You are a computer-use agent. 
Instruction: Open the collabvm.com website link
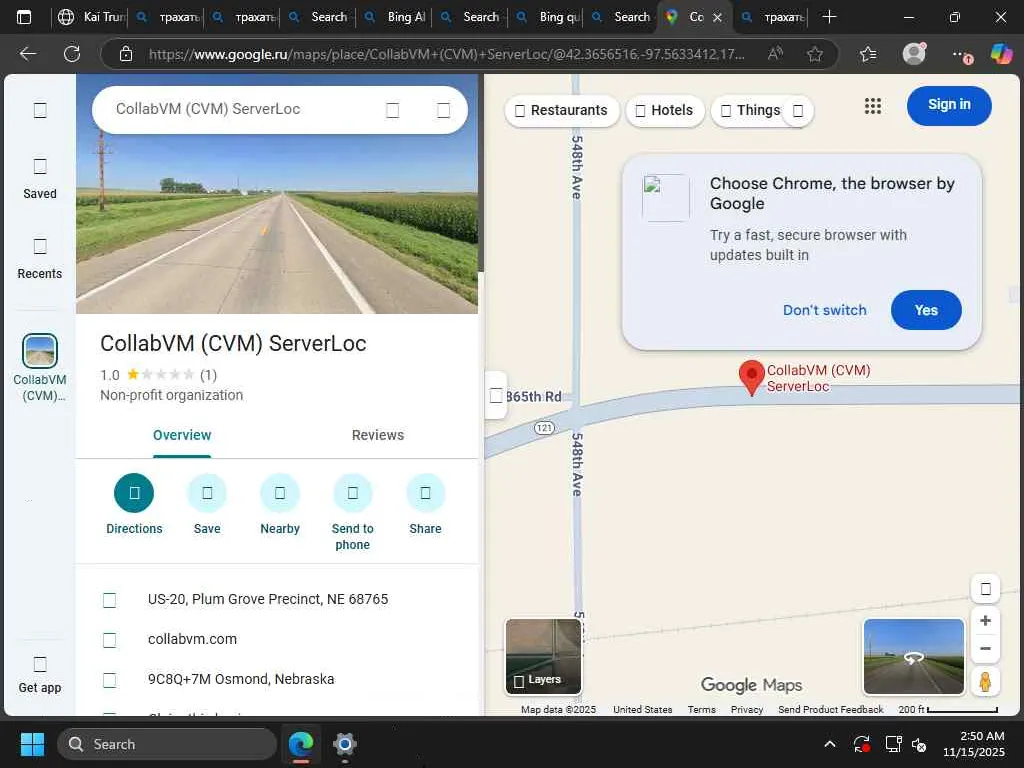pyautogui.click(x=278, y=639)
